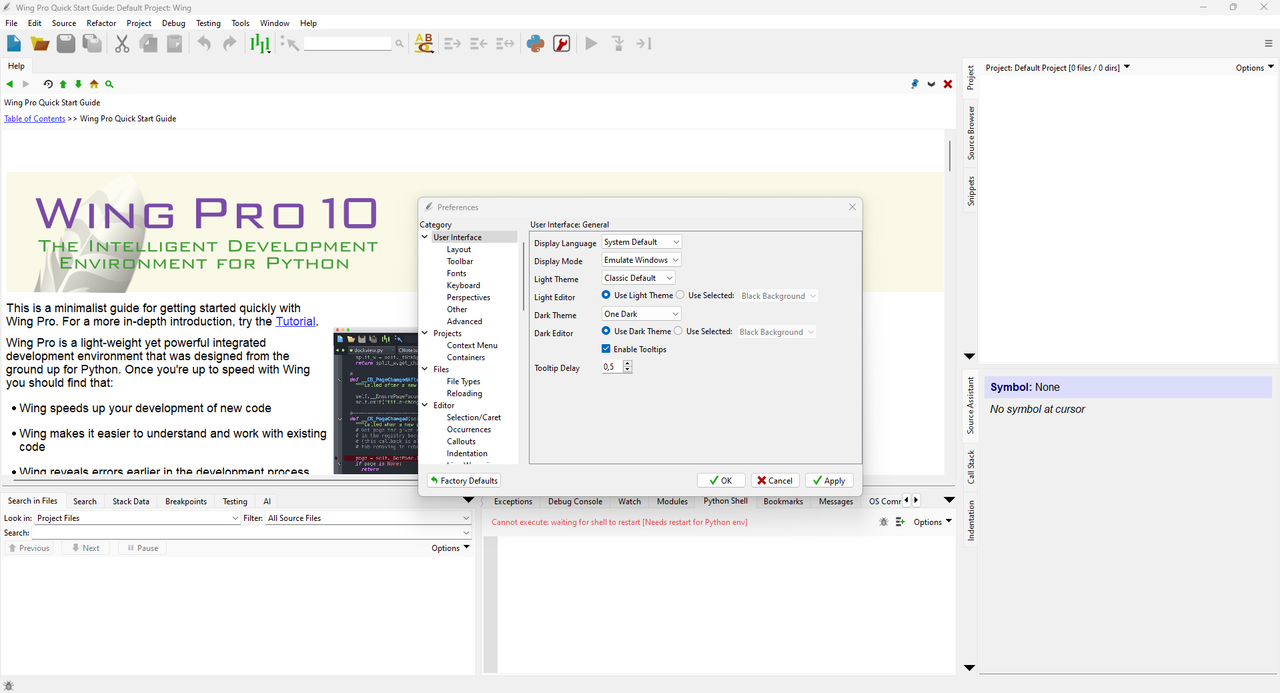The height and width of the screenshot is (693, 1280).
Task: Switch to the Bookmarks tab
Action: point(783,501)
